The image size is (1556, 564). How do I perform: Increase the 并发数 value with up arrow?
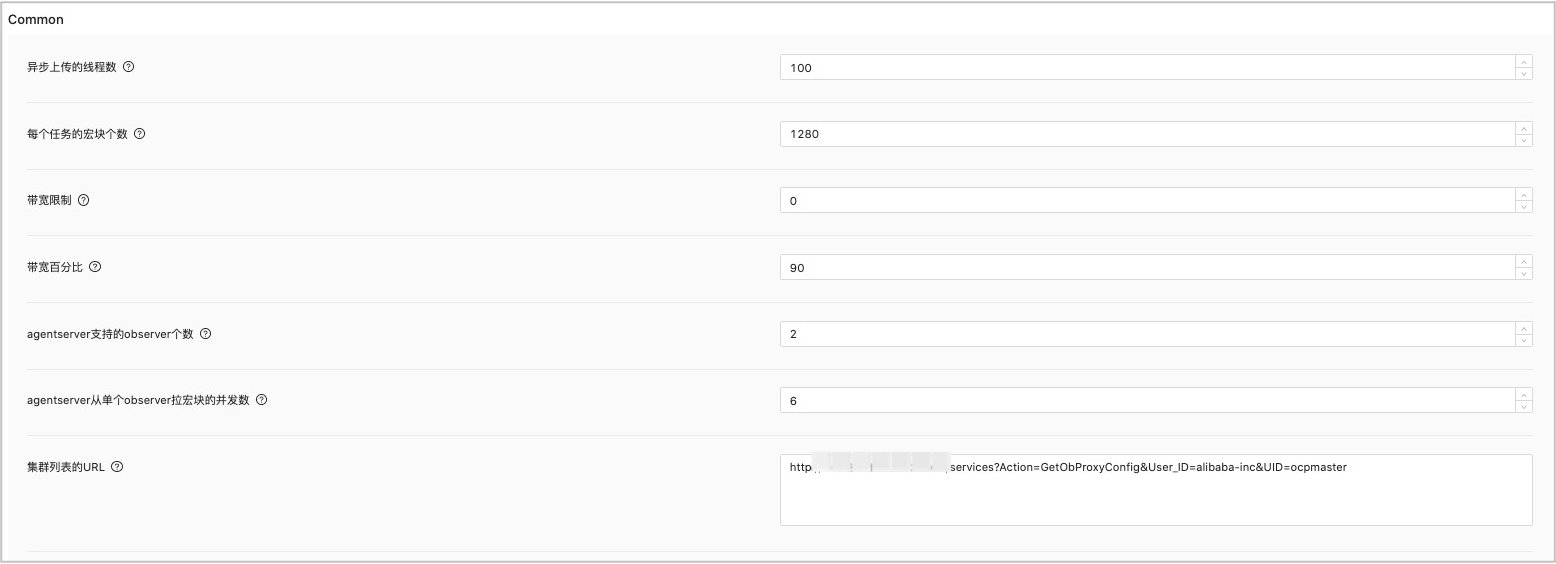click(x=1523, y=394)
